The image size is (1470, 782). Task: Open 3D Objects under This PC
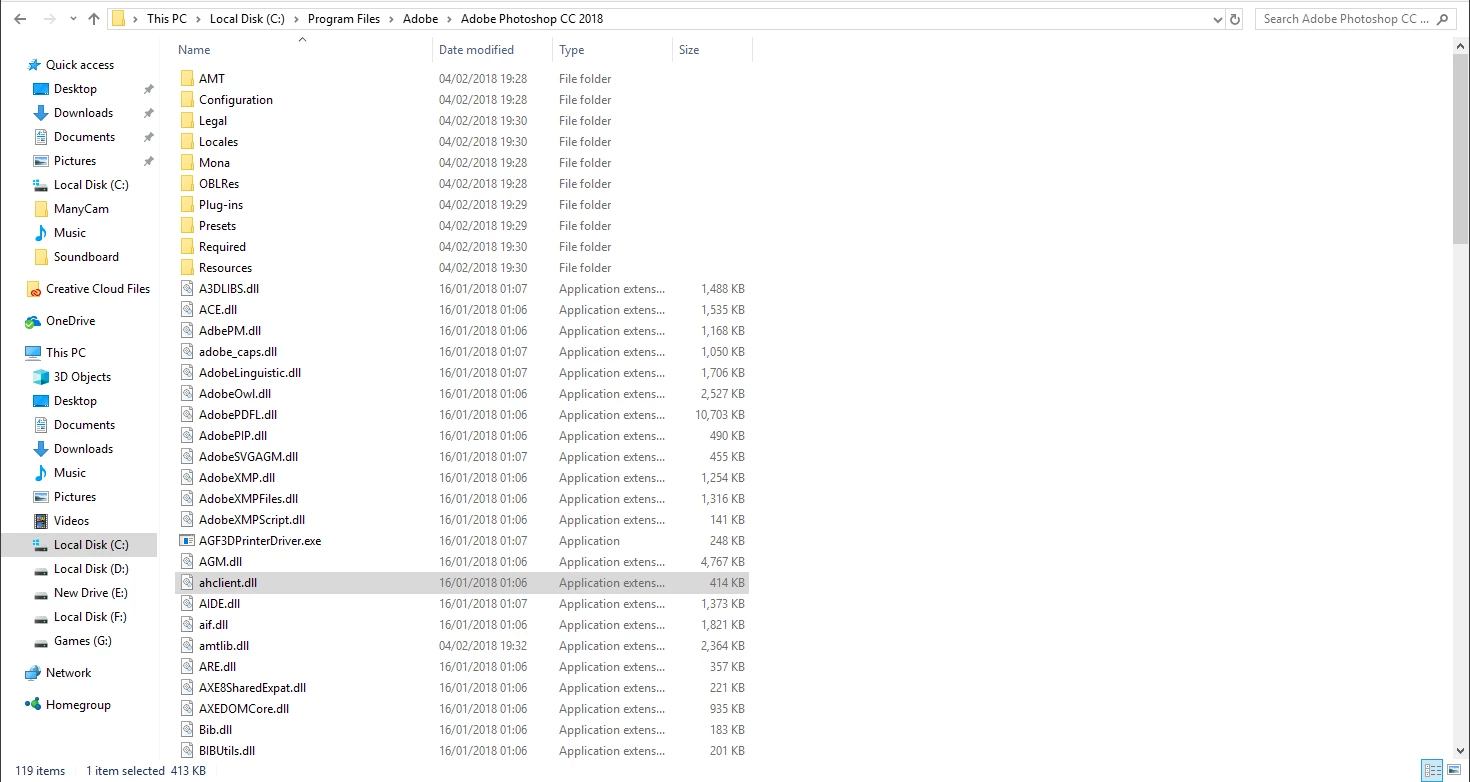[82, 377]
